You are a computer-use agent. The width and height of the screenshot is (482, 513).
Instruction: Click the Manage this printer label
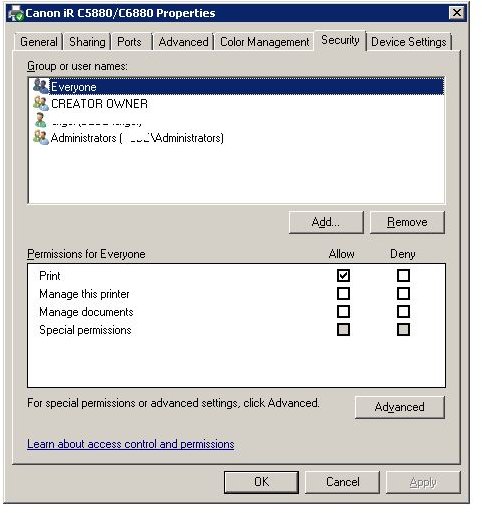(x=84, y=294)
